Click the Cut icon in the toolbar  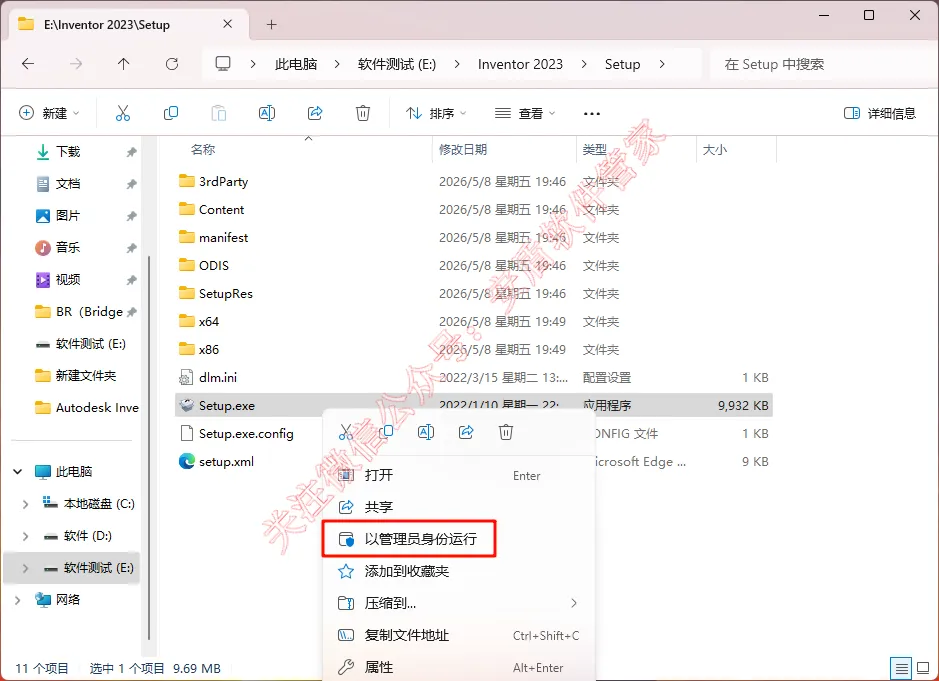(123, 113)
